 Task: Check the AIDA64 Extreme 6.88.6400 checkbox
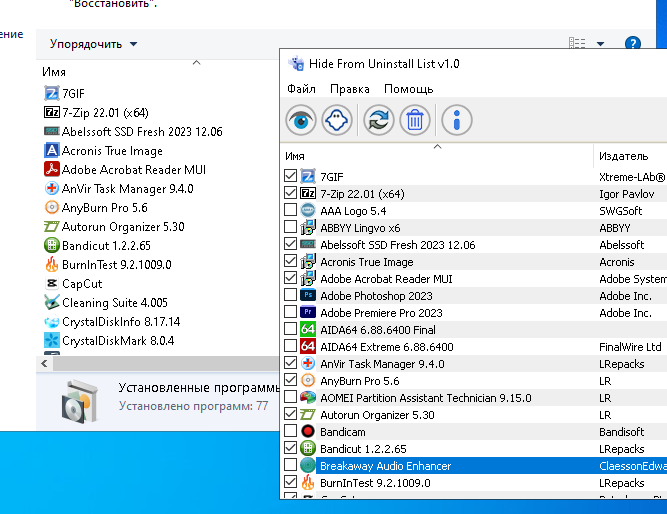pyautogui.click(x=291, y=346)
